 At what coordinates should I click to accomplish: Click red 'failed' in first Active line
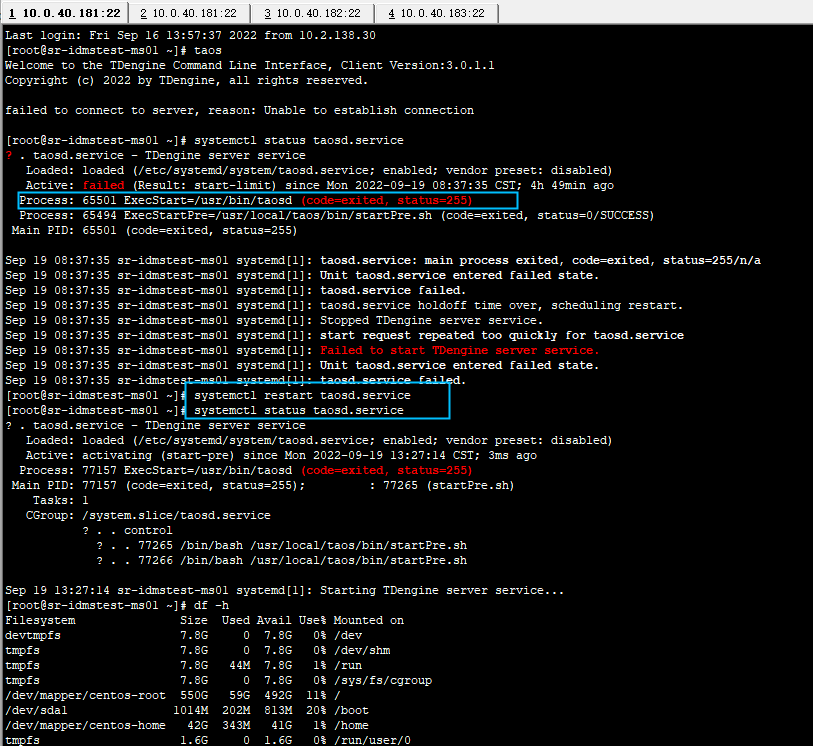click(104, 185)
